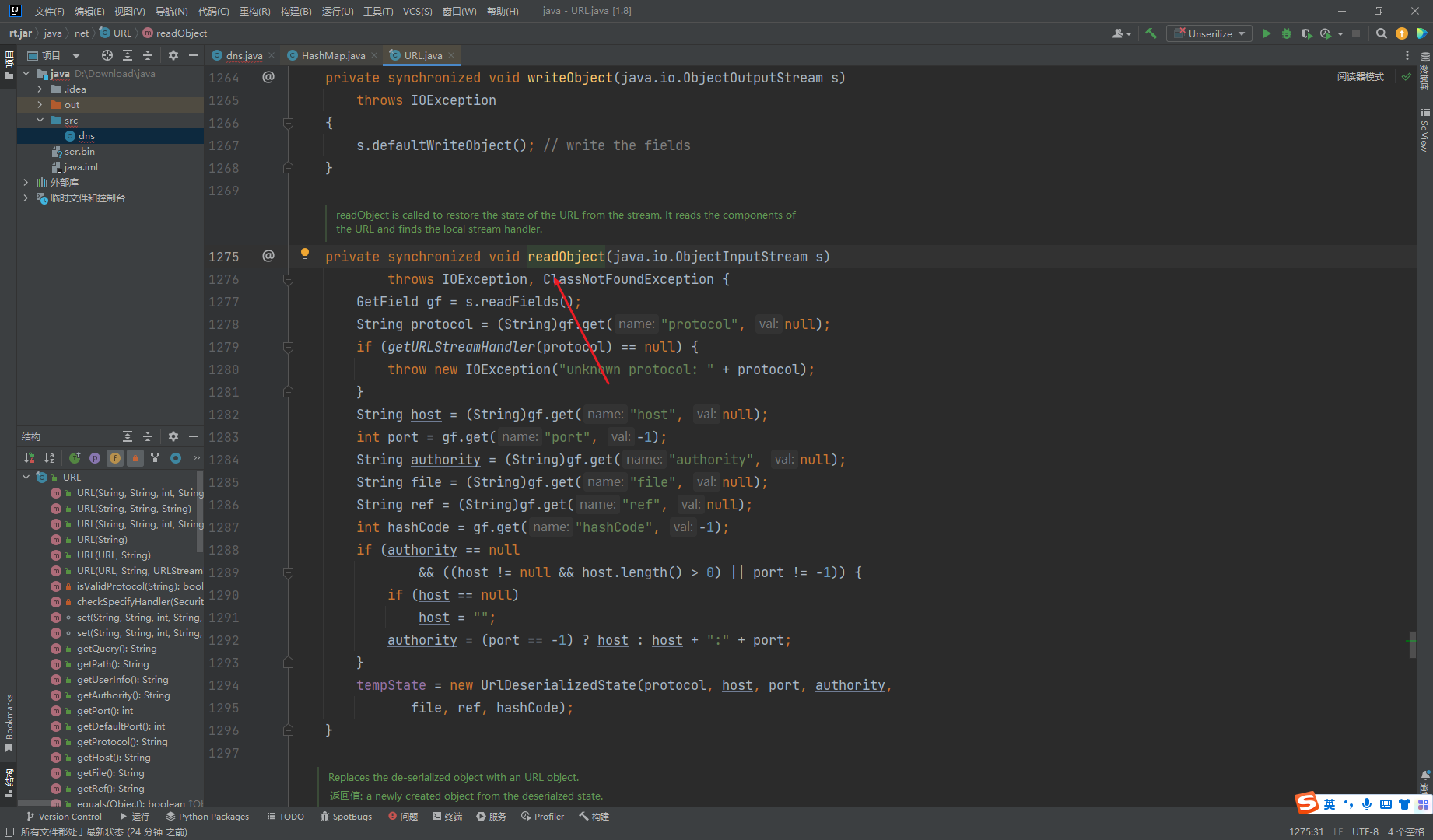Screen dimensions: 1433x840
Task: Click the profiler run icon in toolbar
Action: [1326, 33]
